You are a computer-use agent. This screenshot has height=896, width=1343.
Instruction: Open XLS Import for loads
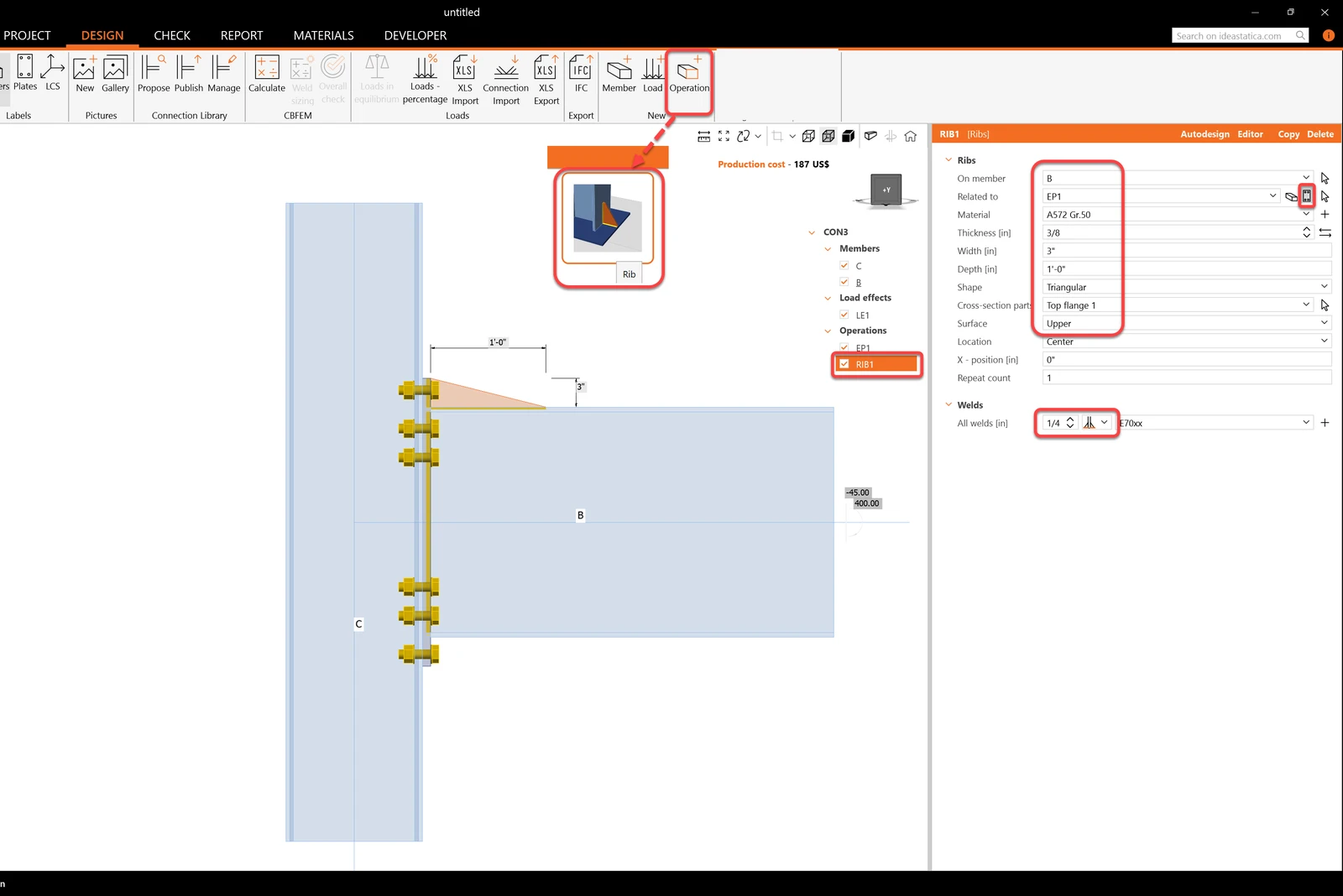[x=465, y=80]
